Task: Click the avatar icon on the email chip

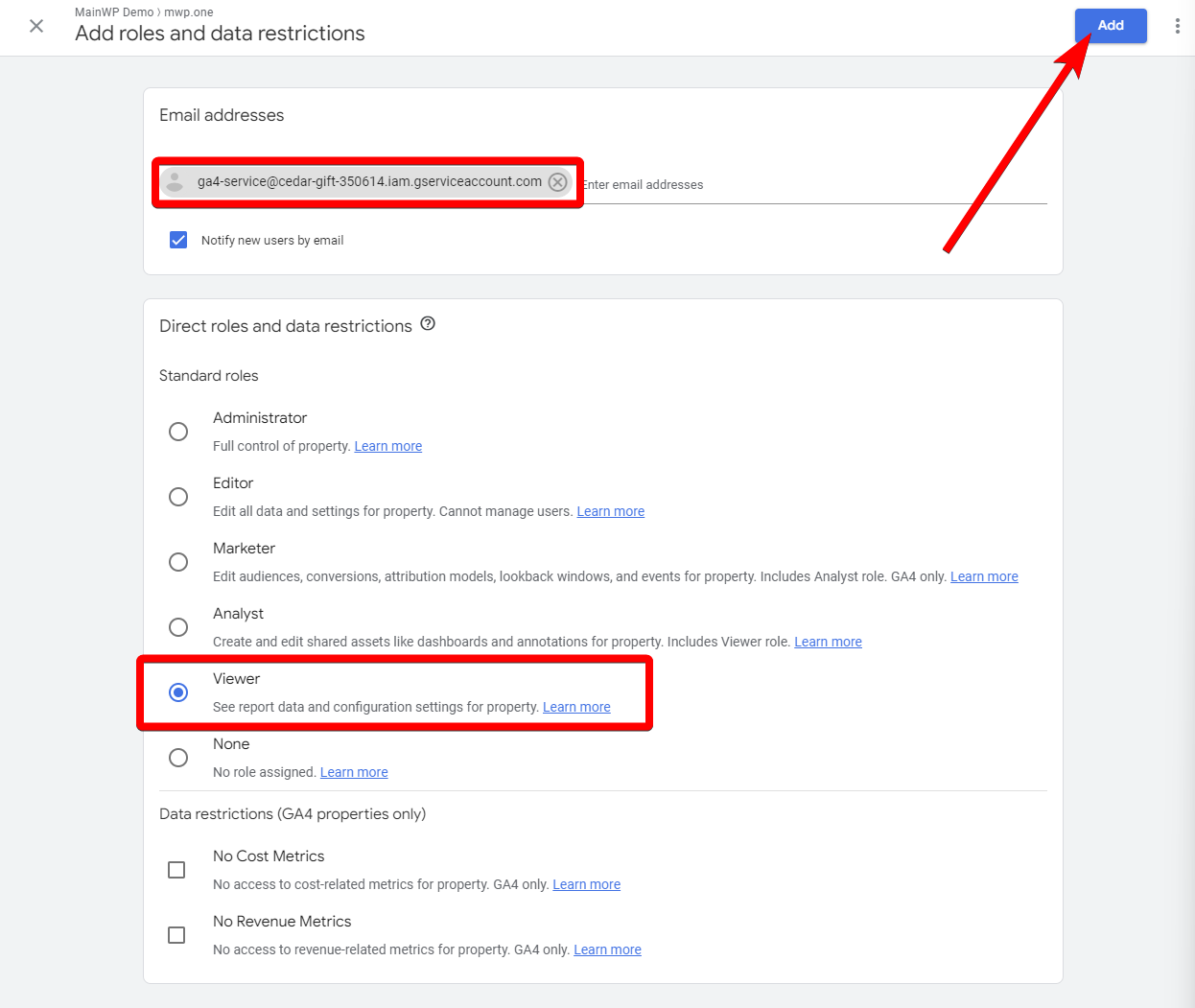Action: [173, 181]
